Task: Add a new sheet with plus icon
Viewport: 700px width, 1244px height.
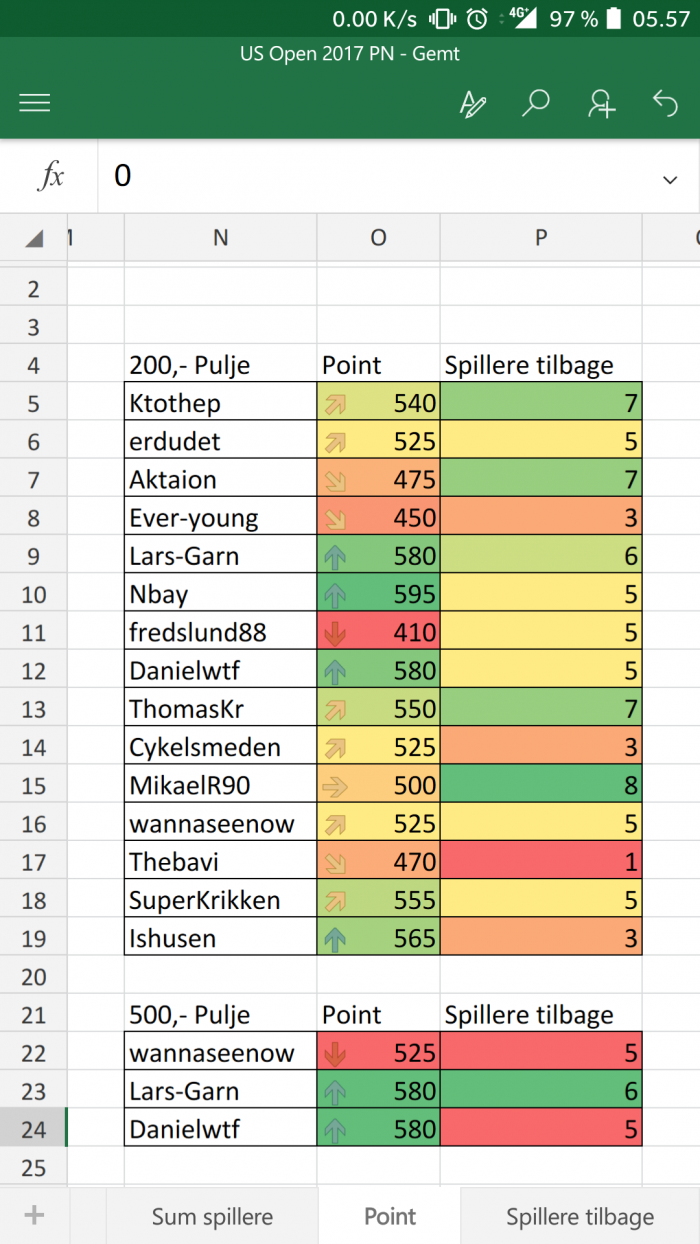Action: pyautogui.click(x=35, y=1215)
